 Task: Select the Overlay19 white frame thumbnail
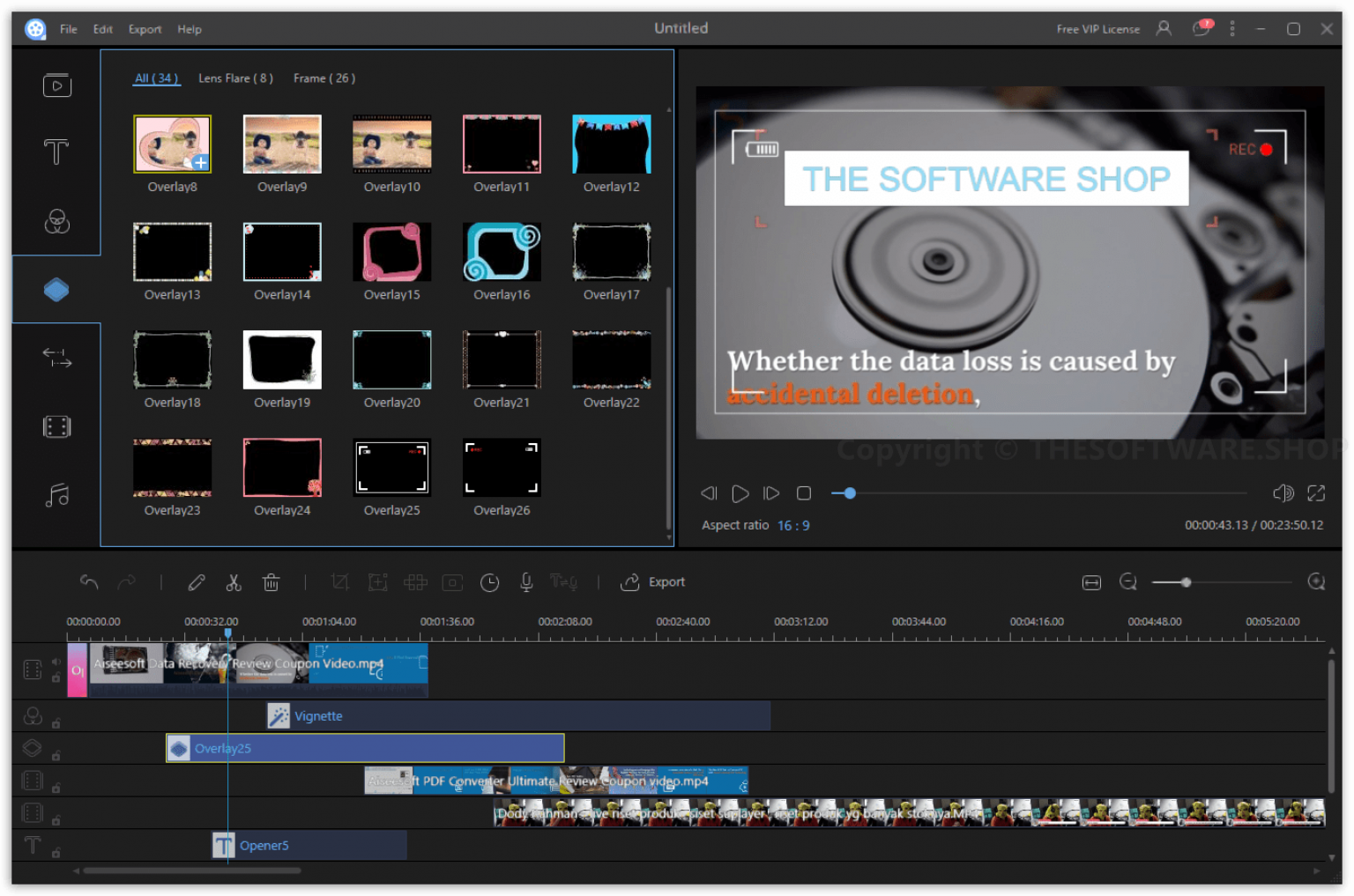[x=282, y=359]
